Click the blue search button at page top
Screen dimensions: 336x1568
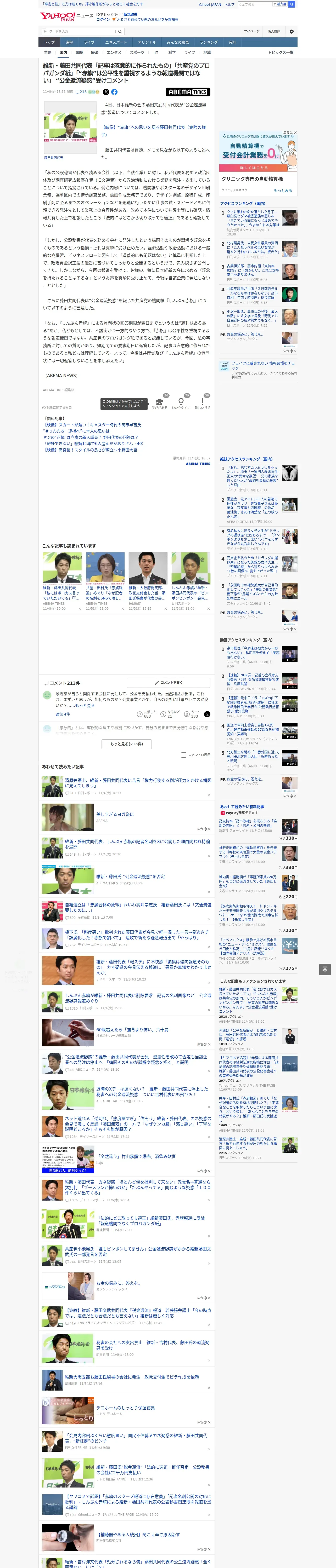(x=292, y=4)
